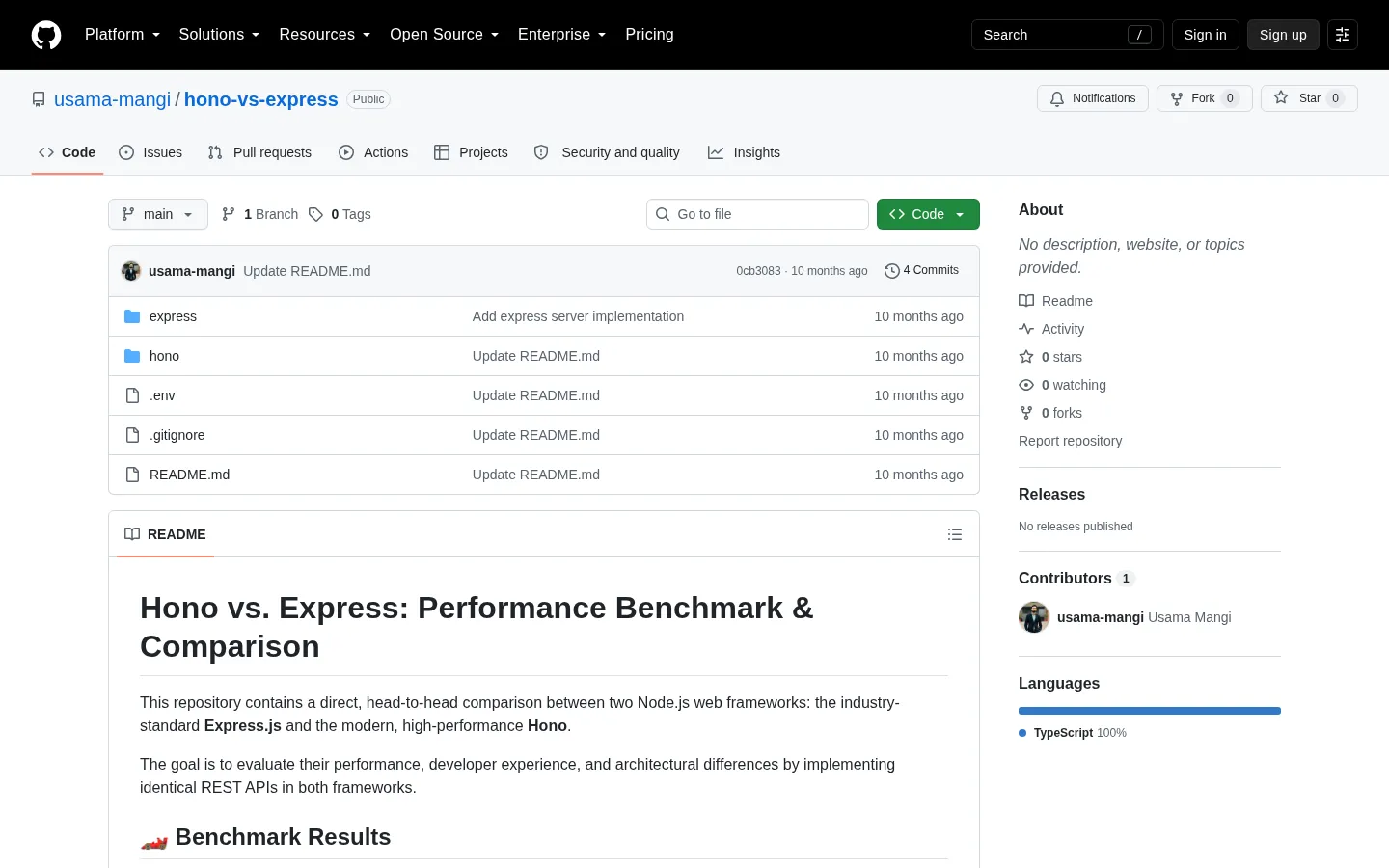Switch to the Projects tab

pyautogui.click(x=471, y=152)
